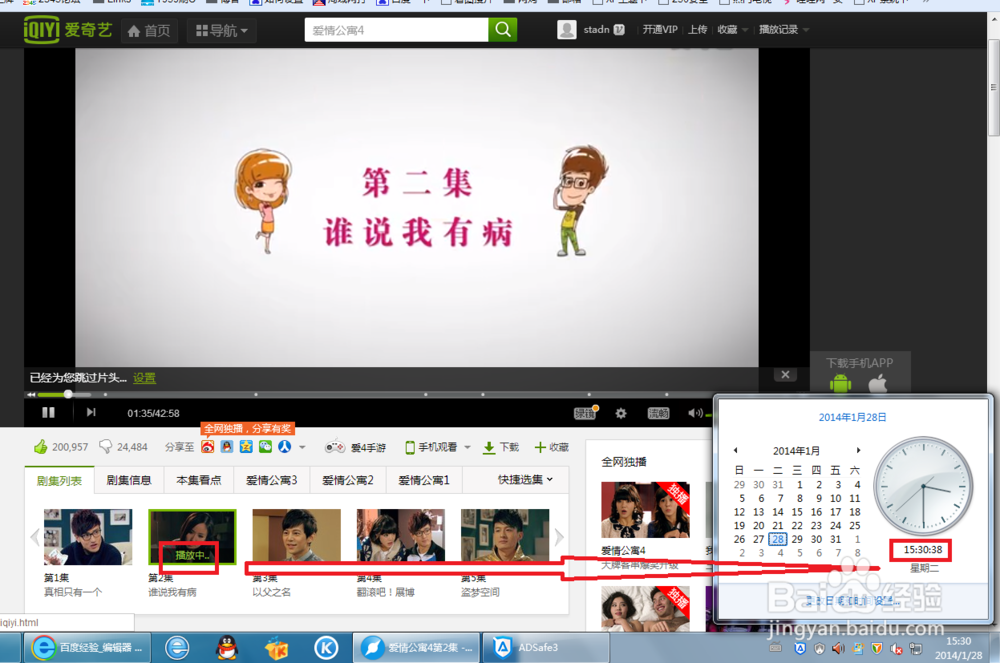Open the Kugou K icon in taskbar

pos(326,648)
